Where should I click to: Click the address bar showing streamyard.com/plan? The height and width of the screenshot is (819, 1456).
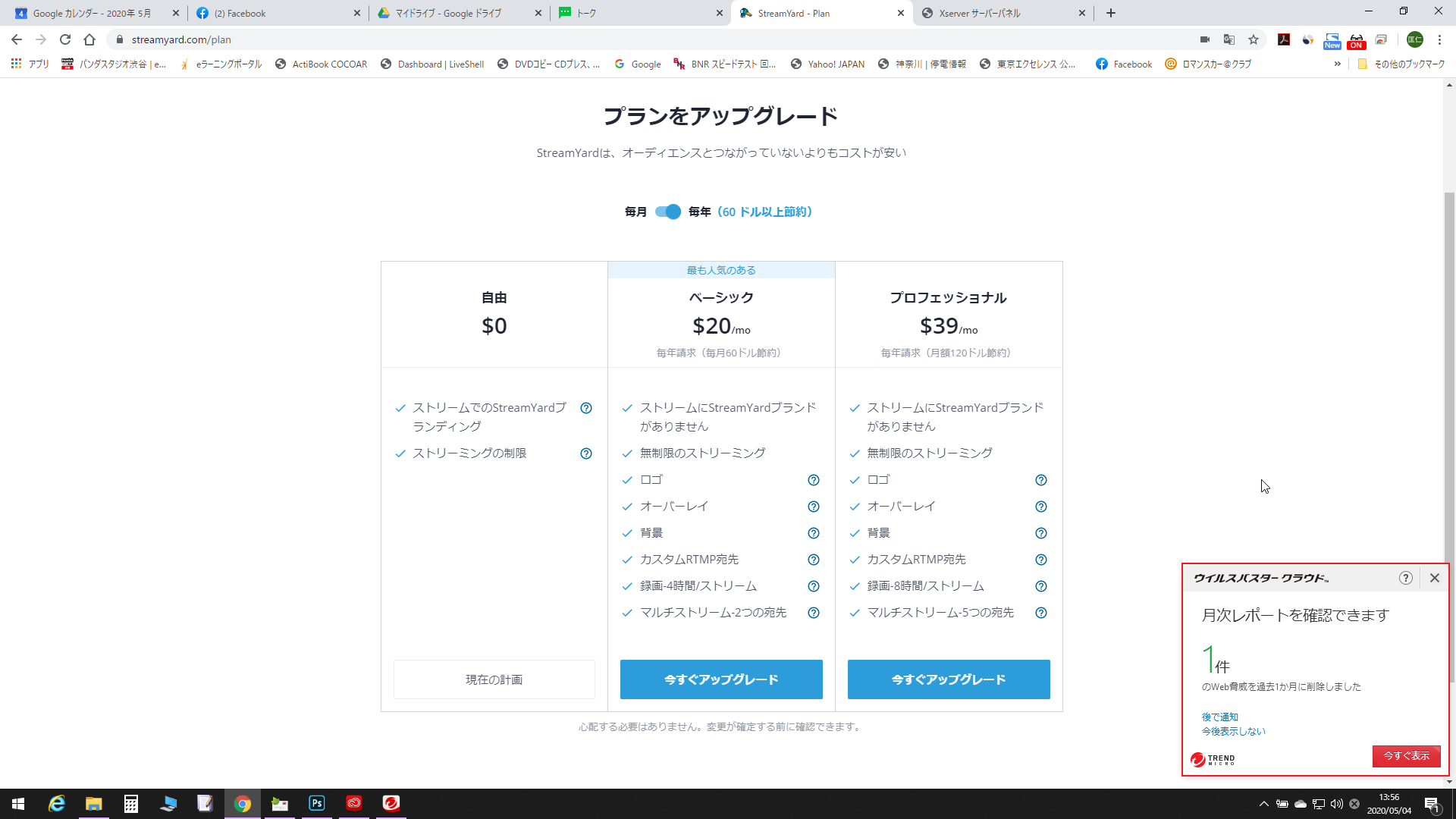pos(652,39)
